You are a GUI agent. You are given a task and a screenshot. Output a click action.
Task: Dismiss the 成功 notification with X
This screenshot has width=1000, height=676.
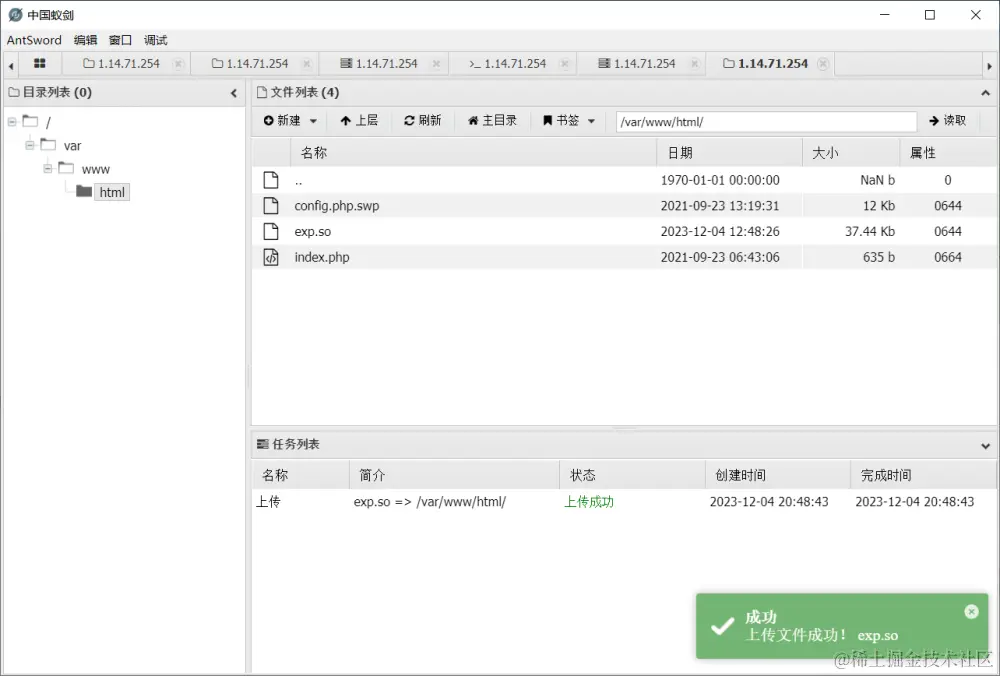(971, 612)
